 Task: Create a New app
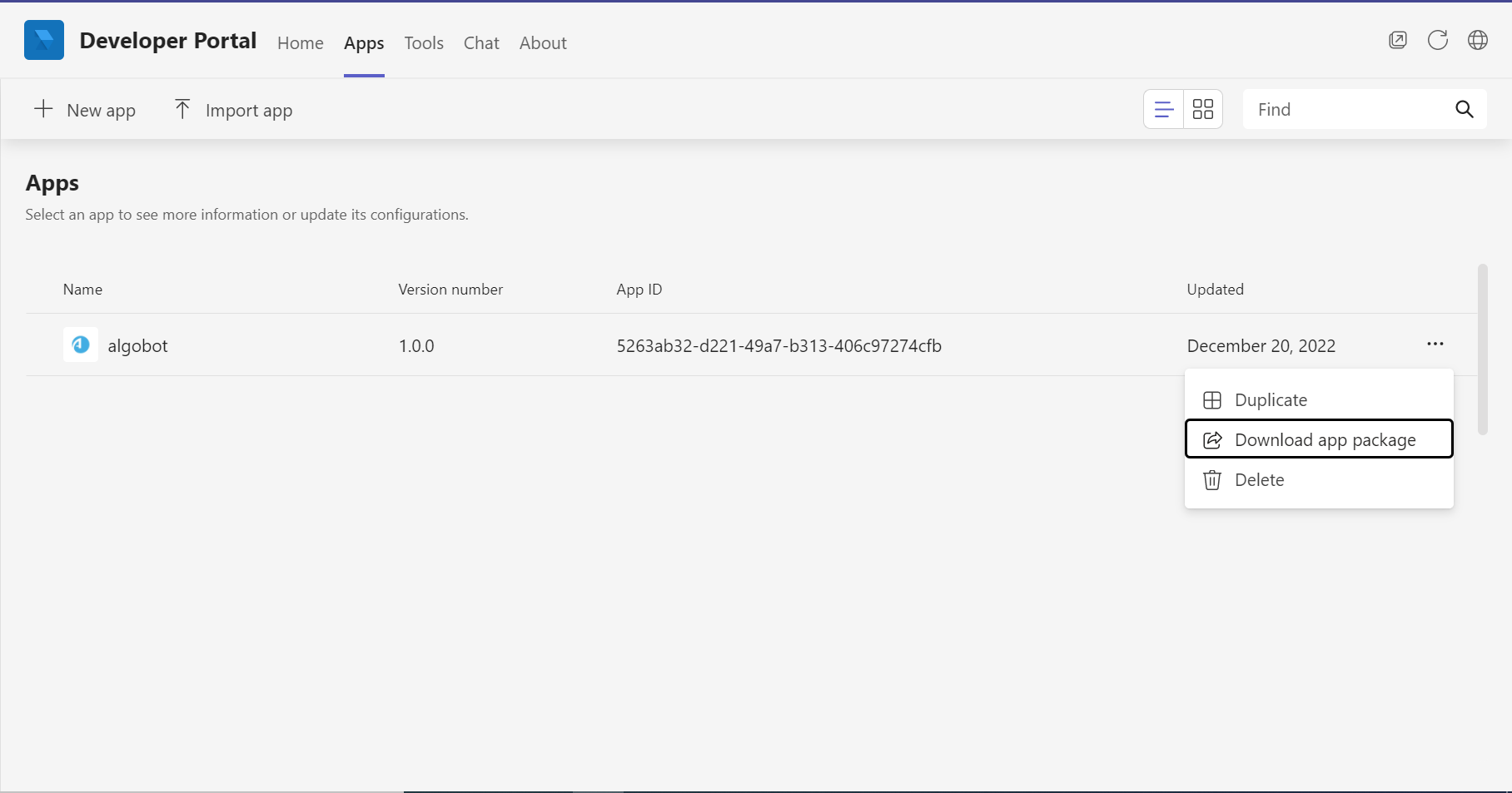coord(85,110)
